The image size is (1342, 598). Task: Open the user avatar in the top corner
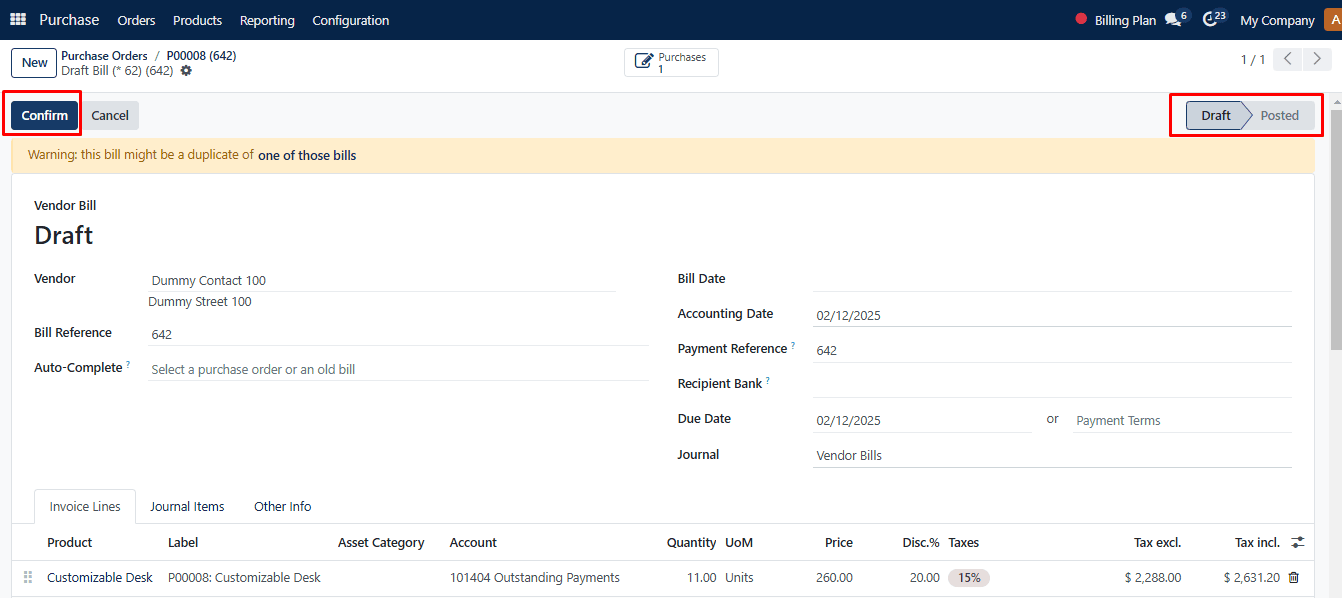click(x=1332, y=20)
